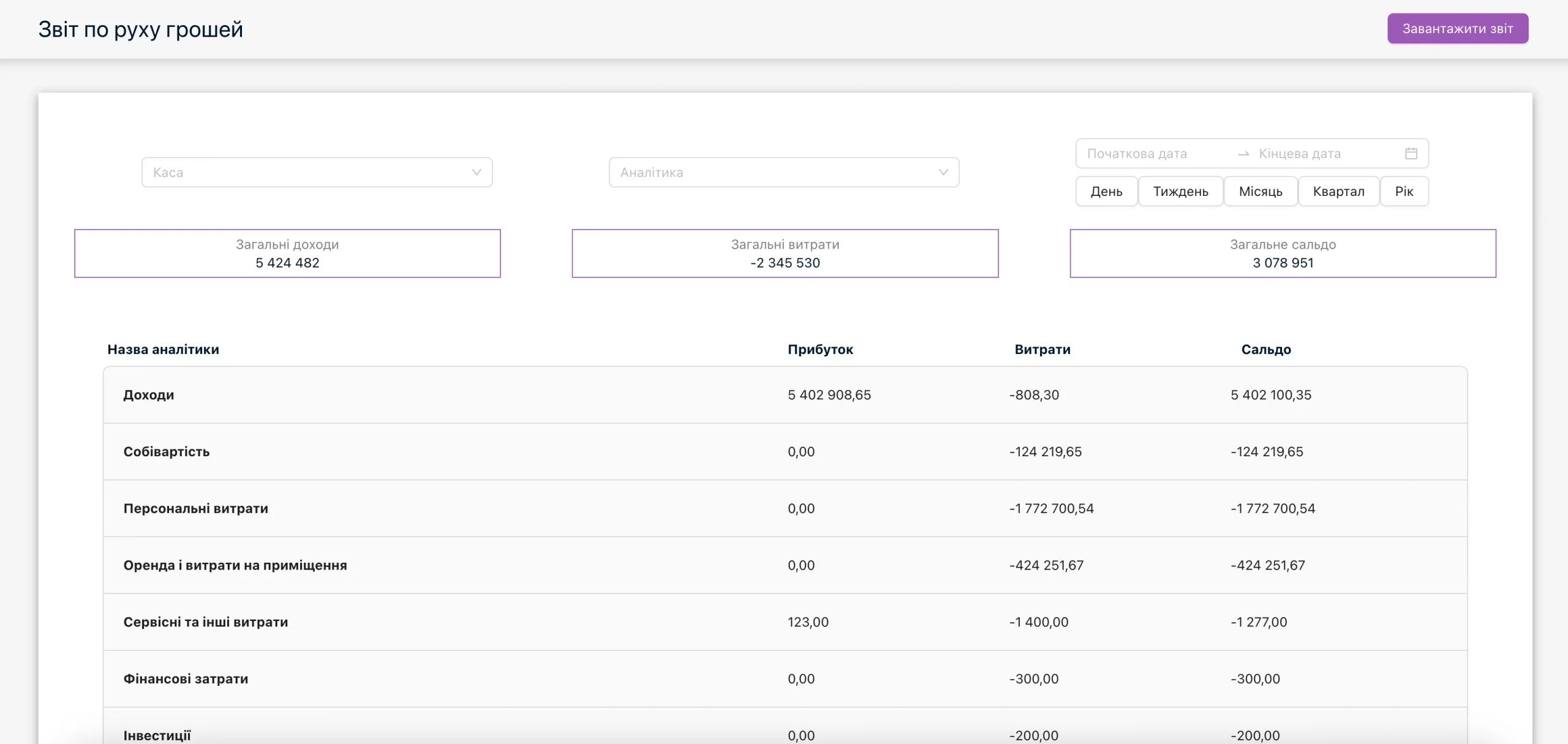Expand the Аналітика dropdown arrow
Image resolution: width=1568 pixels, height=744 pixels.
[x=943, y=173]
